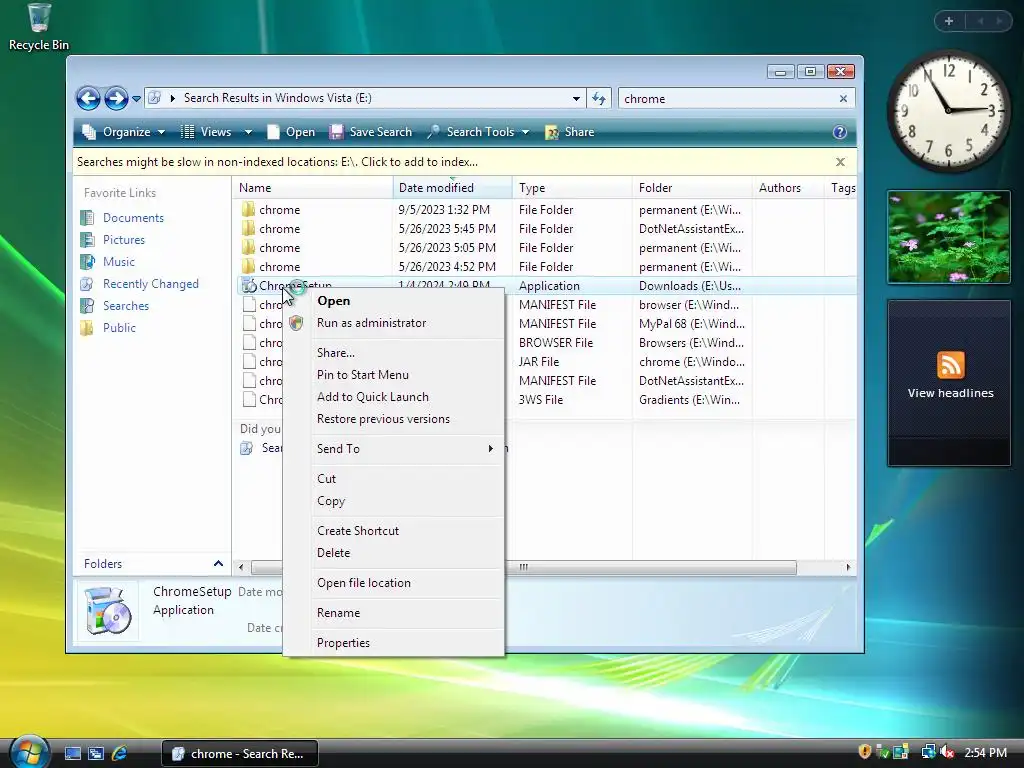Choose Open from the context menu
This screenshot has width=1024, height=768.
pyautogui.click(x=394, y=301)
